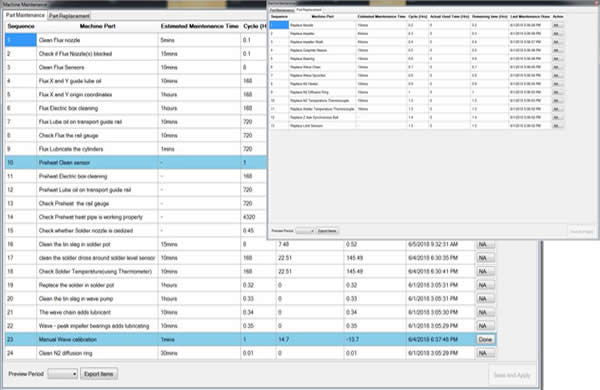Select the Replace N2 Diffusion Ring row

416,92
